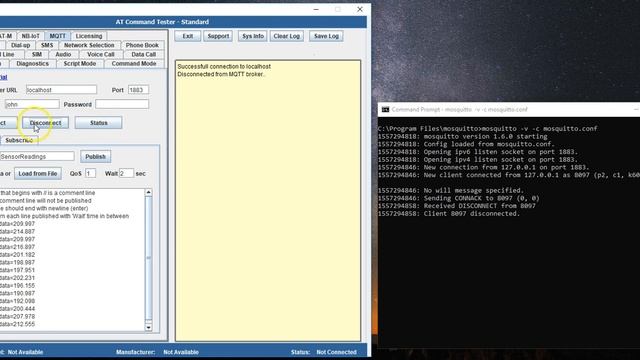The width and height of the screenshot is (640, 360).
Task: Click 'Client 8097 disconnected' line in Command Prompt
Action: point(449,214)
